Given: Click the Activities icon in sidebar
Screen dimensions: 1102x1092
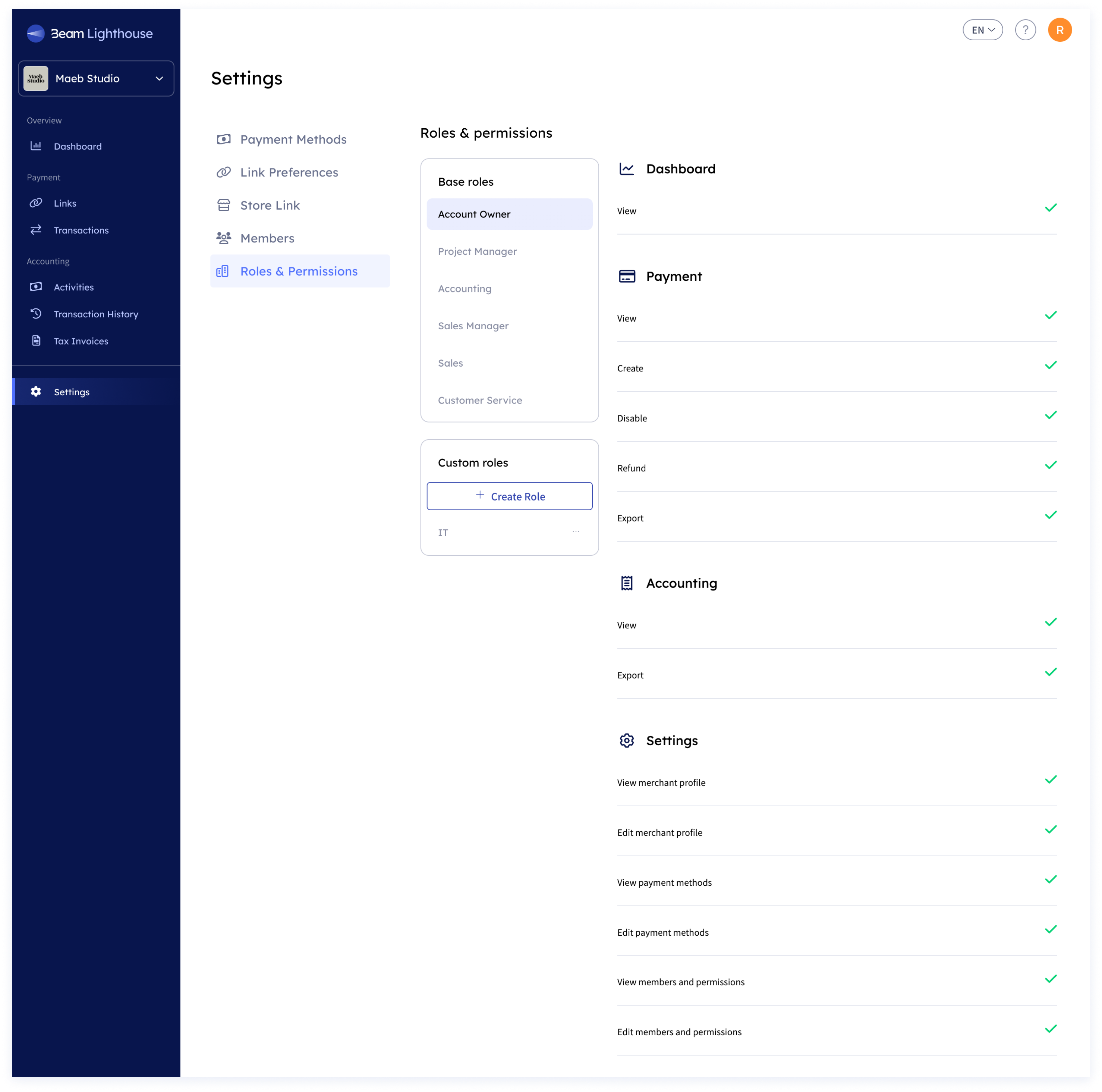Looking at the screenshot, I should tap(36, 287).
